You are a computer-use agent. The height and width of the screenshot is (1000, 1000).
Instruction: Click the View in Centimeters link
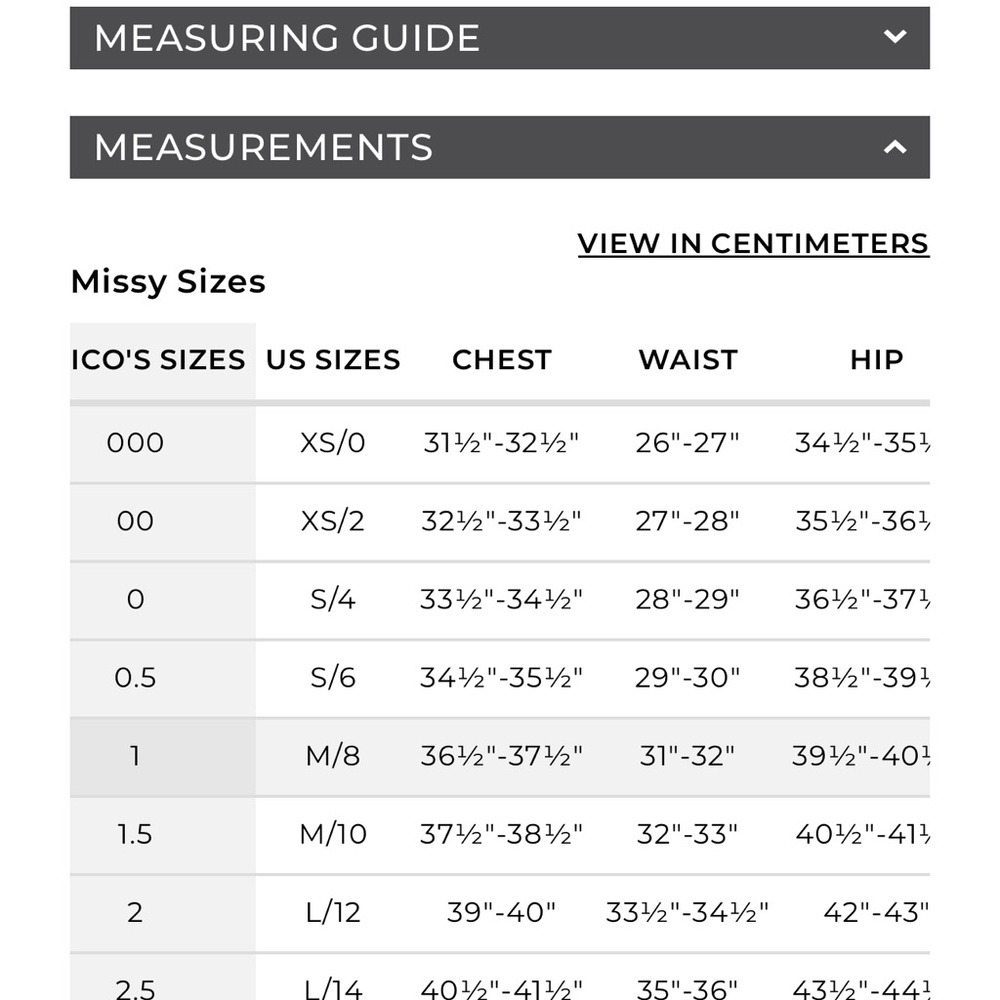pos(753,243)
